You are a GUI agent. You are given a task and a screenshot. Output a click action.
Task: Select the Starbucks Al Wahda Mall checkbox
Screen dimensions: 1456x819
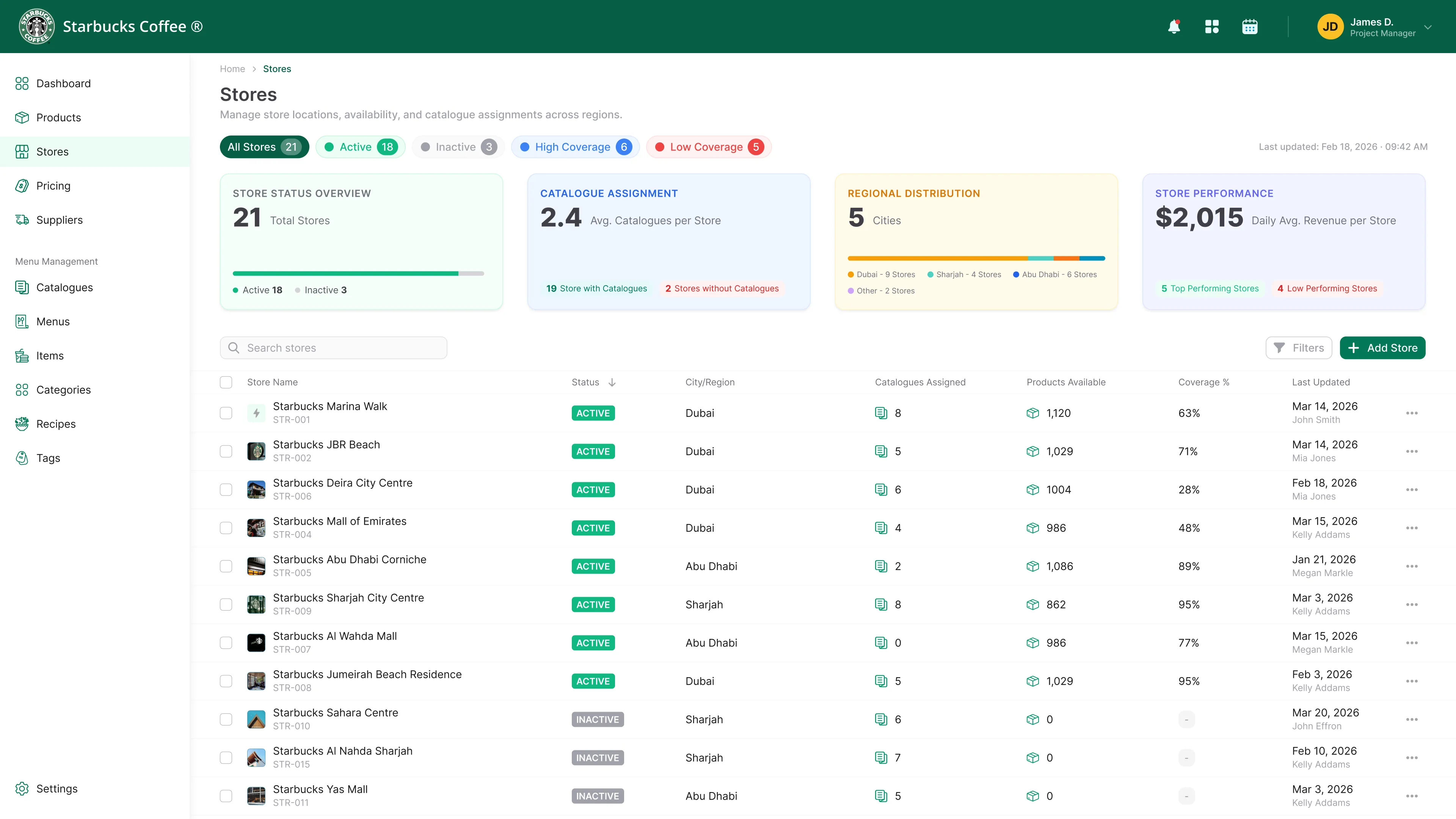click(226, 643)
